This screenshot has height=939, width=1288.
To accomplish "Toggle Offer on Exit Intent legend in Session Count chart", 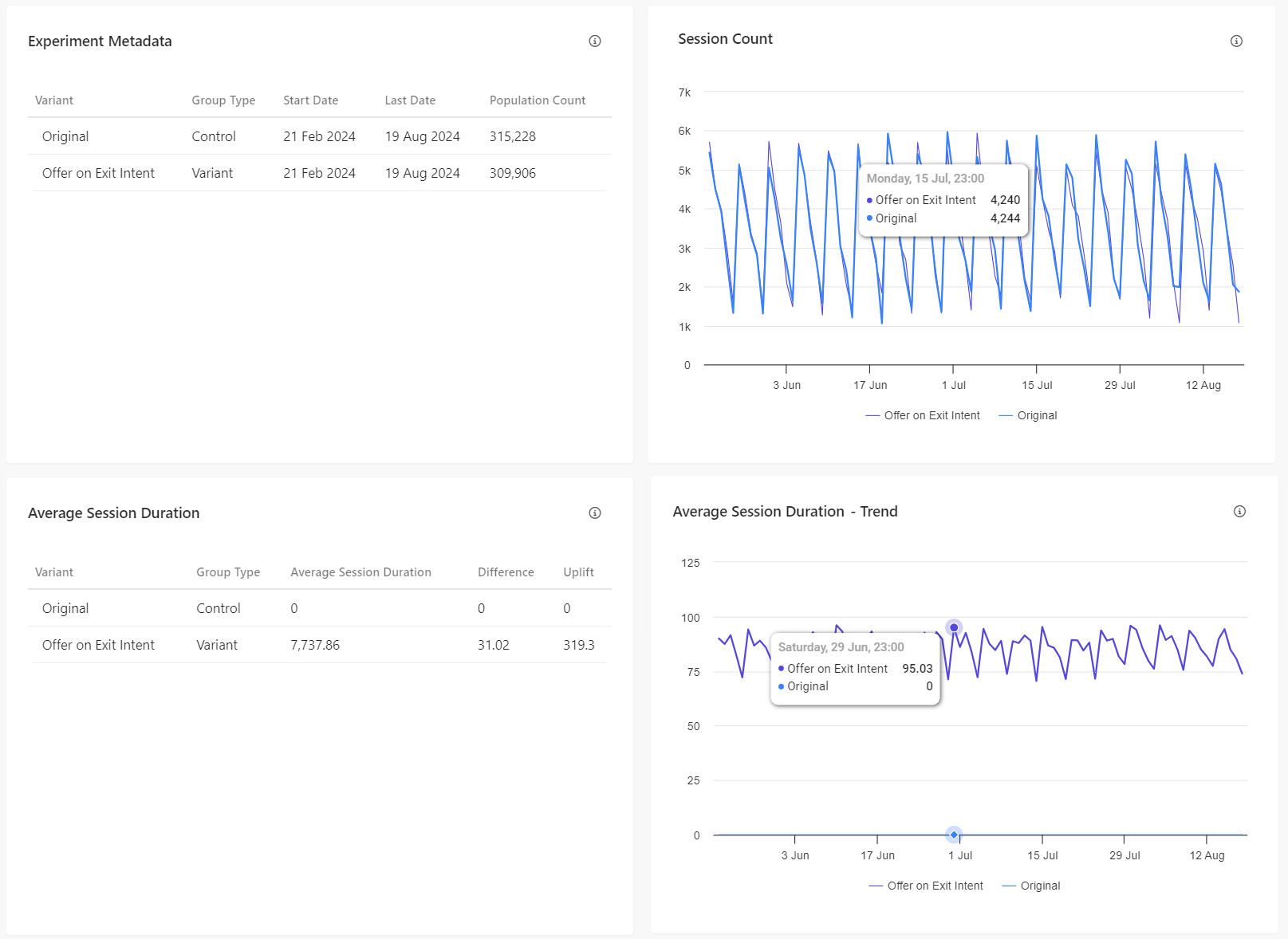I will (x=923, y=415).
